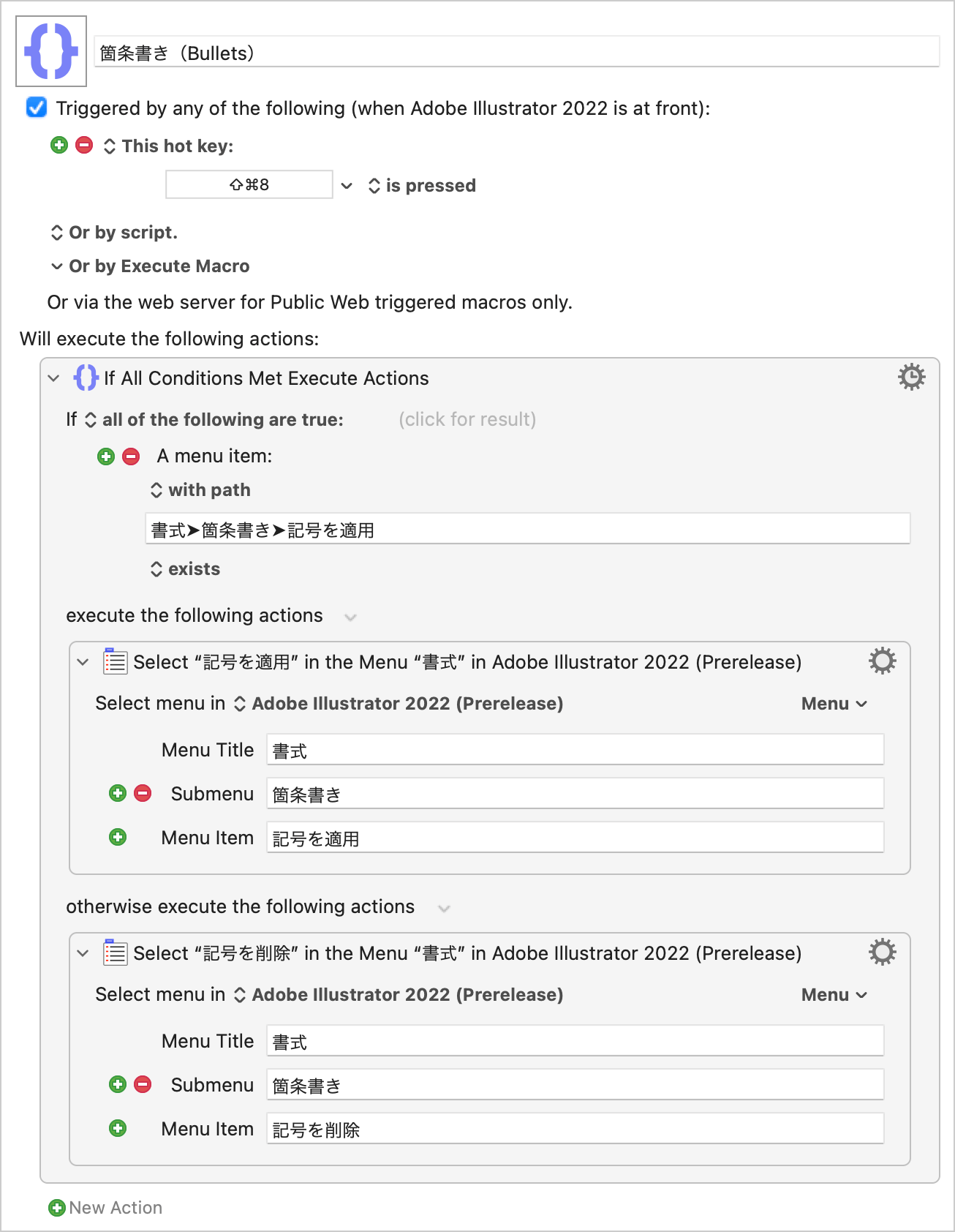
Task: Open the Menu popup in the 記号を削除 action
Action: (x=834, y=995)
